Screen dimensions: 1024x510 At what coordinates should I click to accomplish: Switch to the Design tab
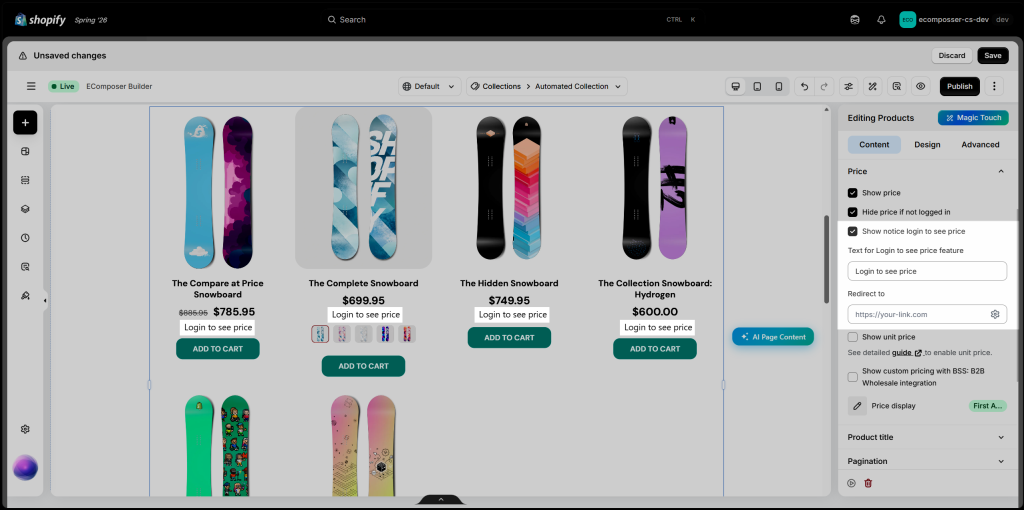pos(927,144)
